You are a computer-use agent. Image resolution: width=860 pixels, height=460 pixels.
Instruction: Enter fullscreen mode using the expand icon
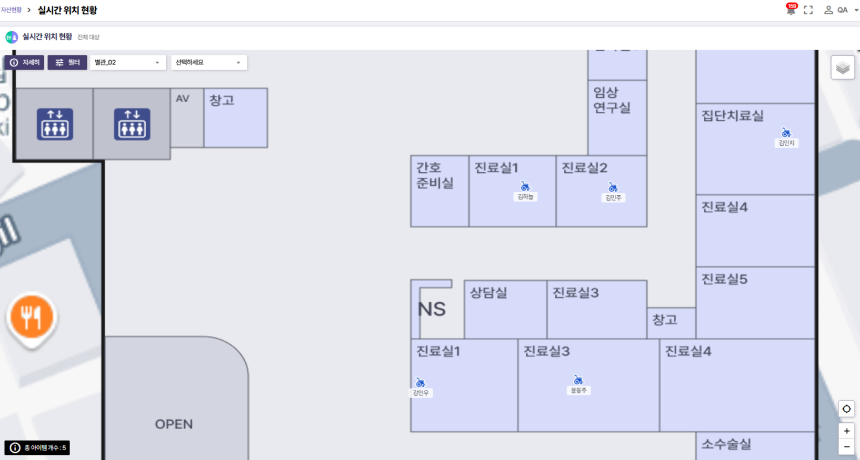808,9
